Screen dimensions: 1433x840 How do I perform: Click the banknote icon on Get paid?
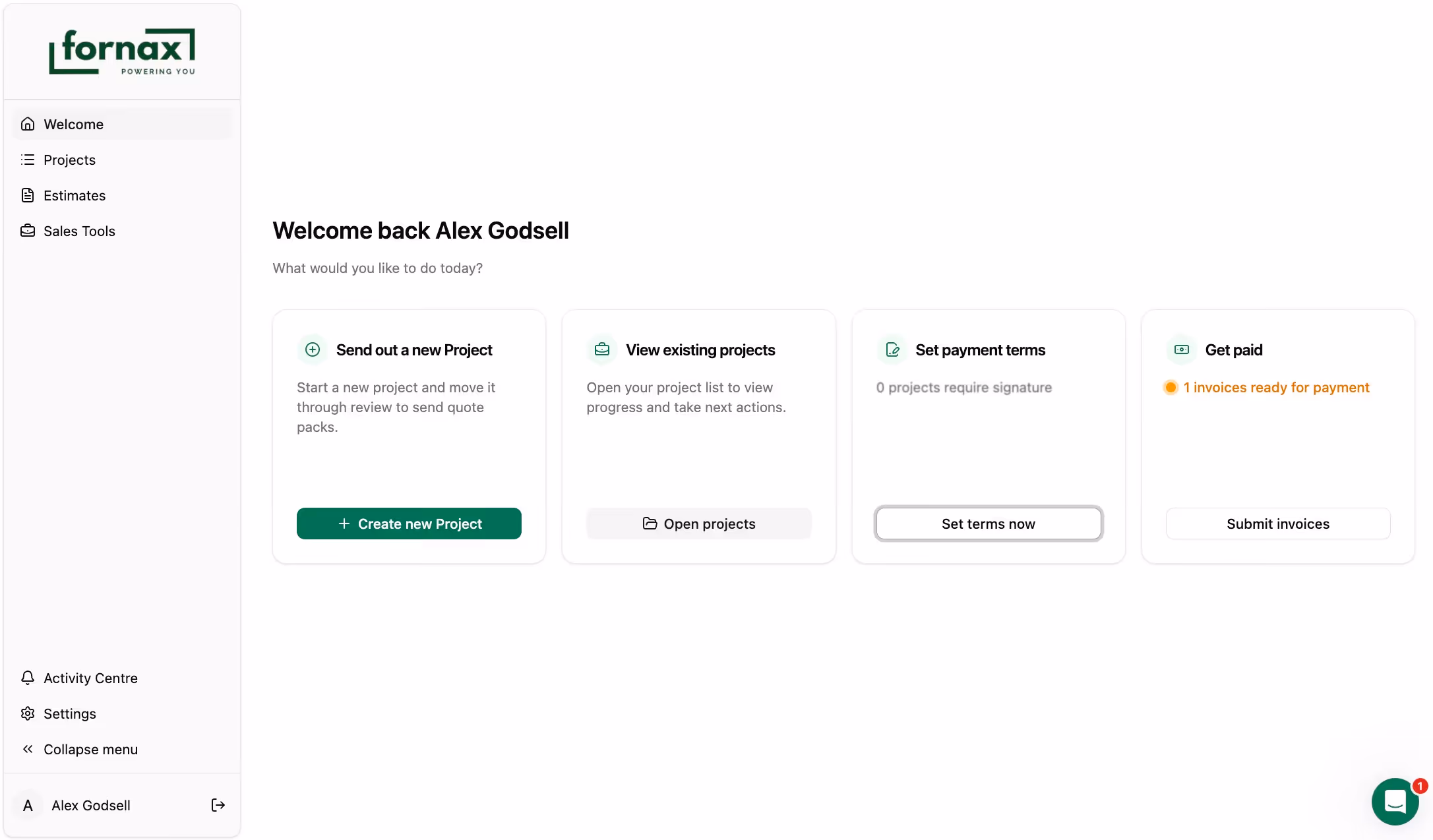click(x=1182, y=349)
